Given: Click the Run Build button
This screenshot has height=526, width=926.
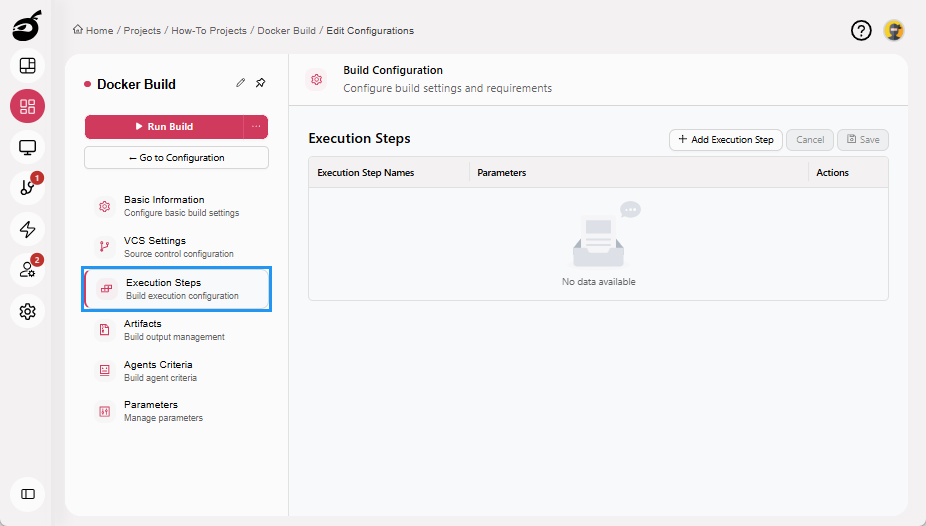Looking at the screenshot, I should tap(164, 126).
